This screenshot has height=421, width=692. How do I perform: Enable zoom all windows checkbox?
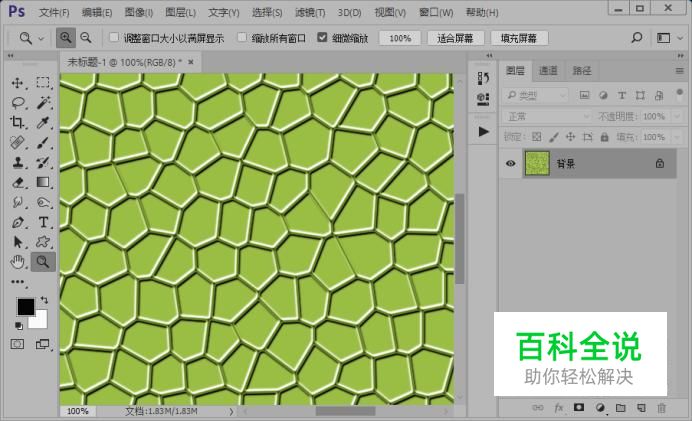click(242, 38)
